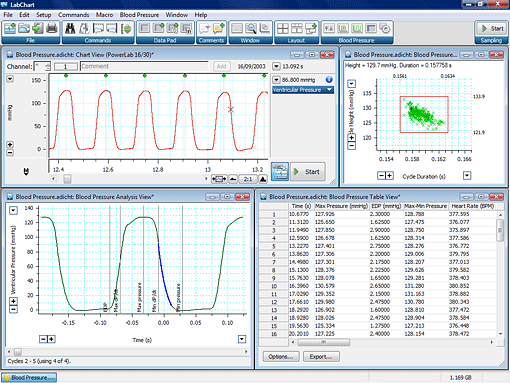This screenshot has width=510, height=383.
Task: Click the add comment icon with plus
Action: point(218,28)
